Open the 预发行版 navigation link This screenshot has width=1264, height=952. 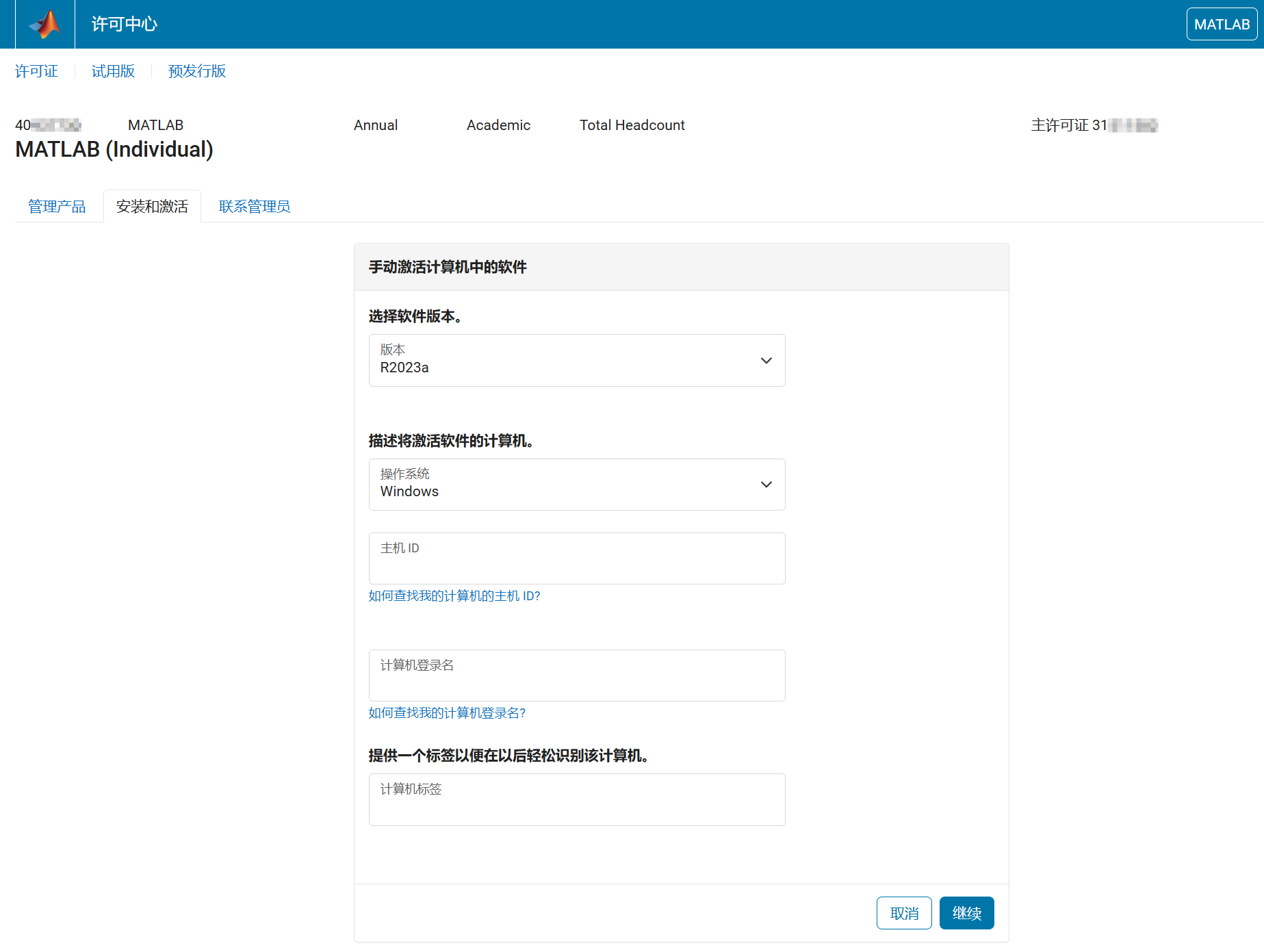[197, 71]
